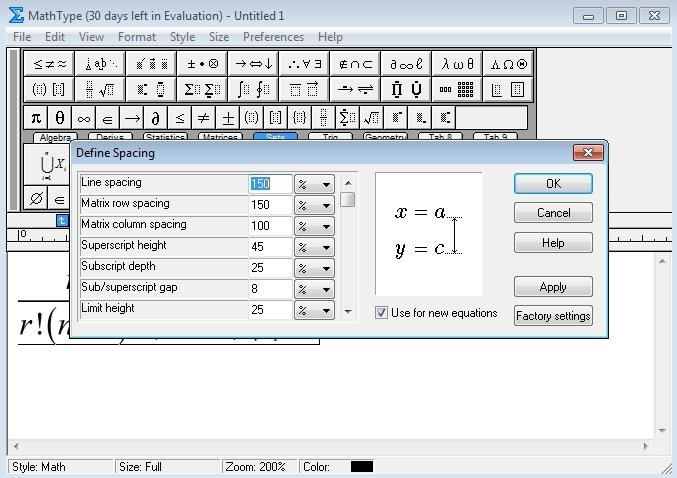Insert square root template from small bar

click(371, 117)
